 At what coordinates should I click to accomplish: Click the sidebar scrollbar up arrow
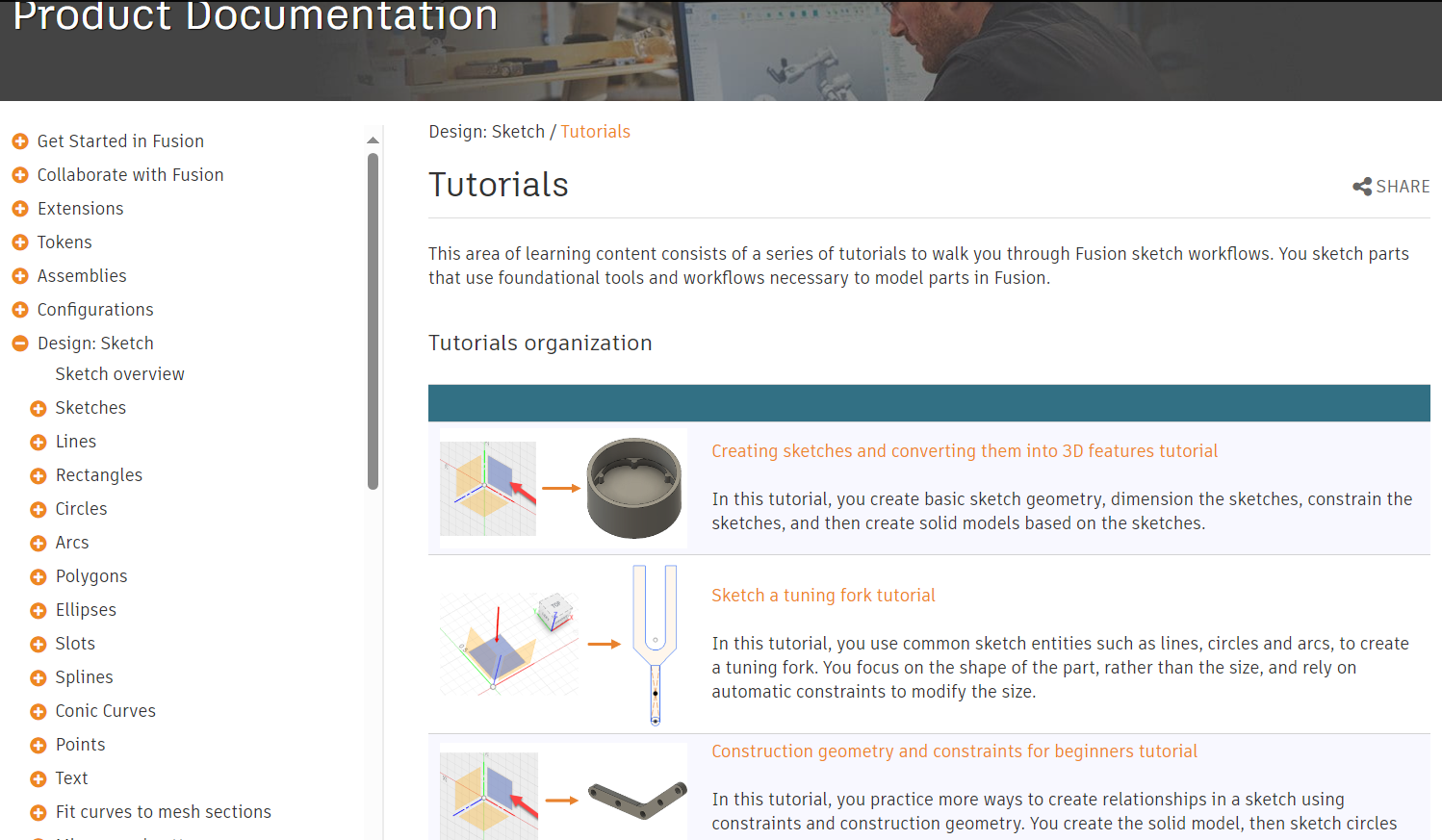(373, 140)
